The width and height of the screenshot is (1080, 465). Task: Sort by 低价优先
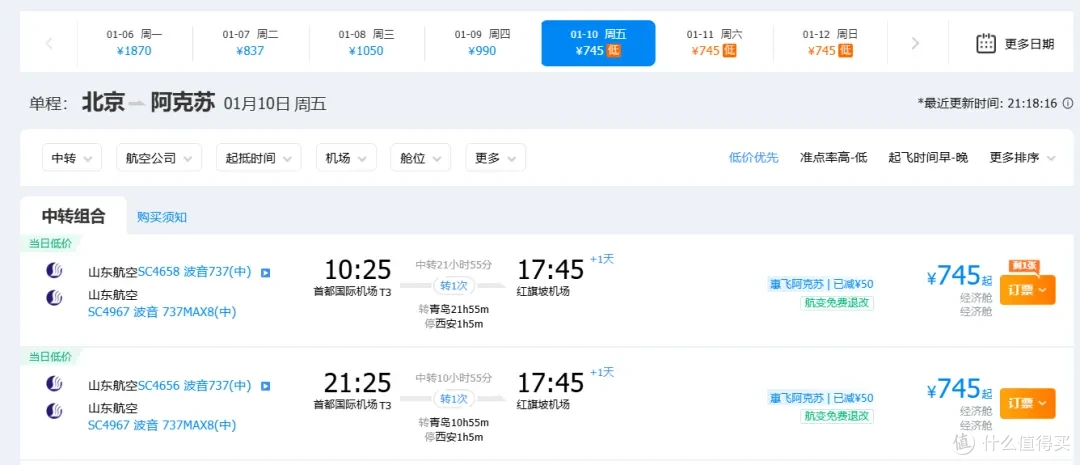(x=754, y=158)
